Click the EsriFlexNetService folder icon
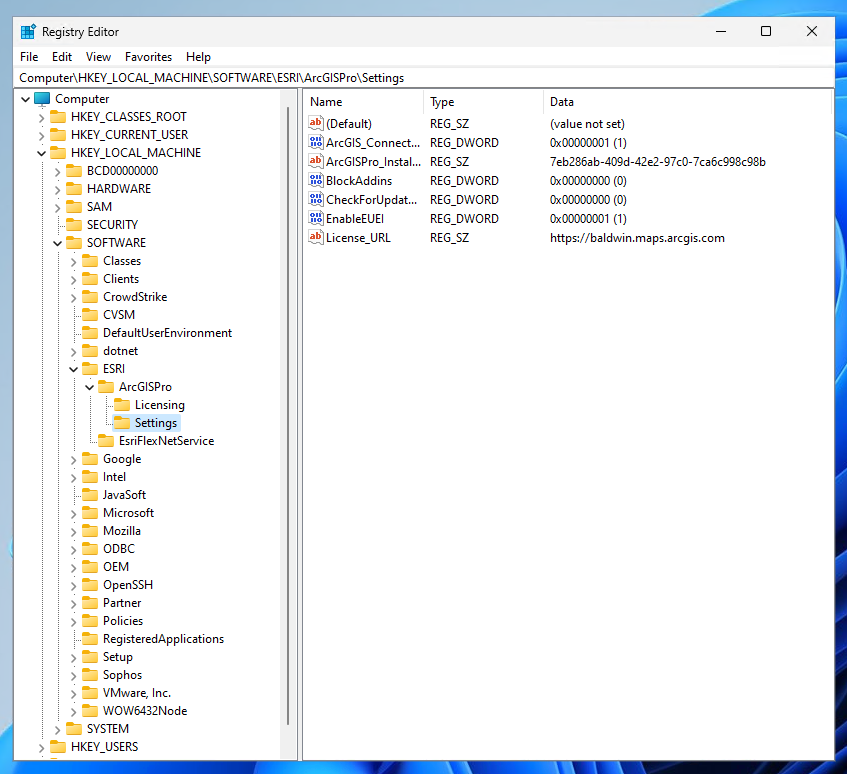 click(106, 441)
